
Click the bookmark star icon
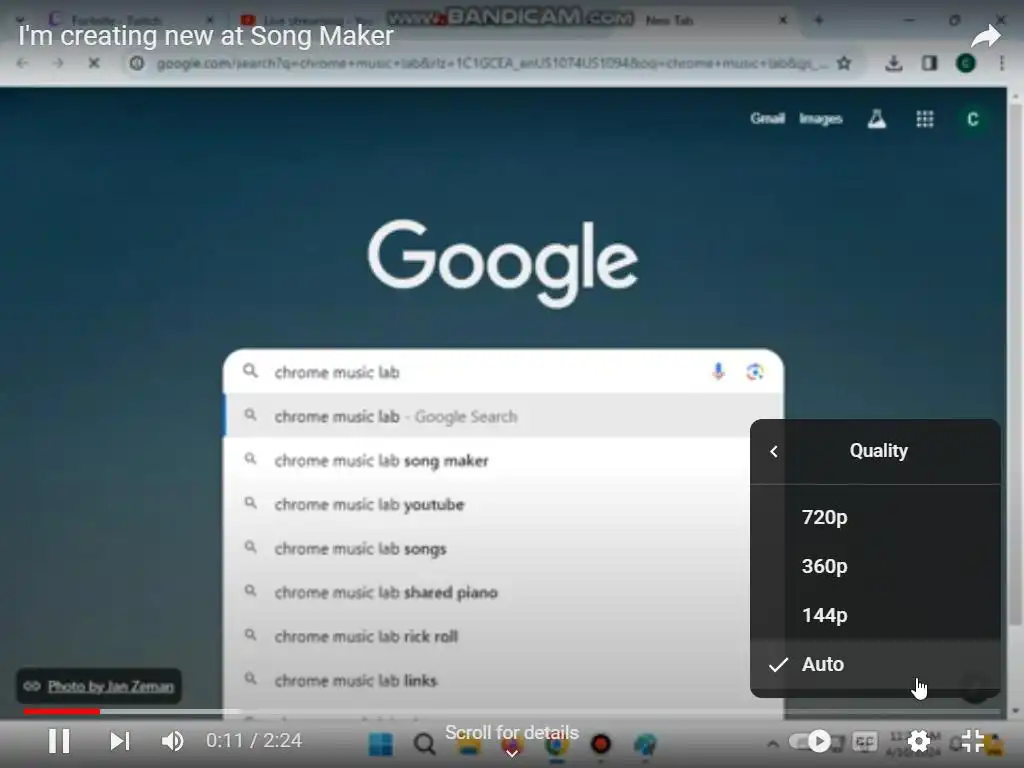pos(844,63)
